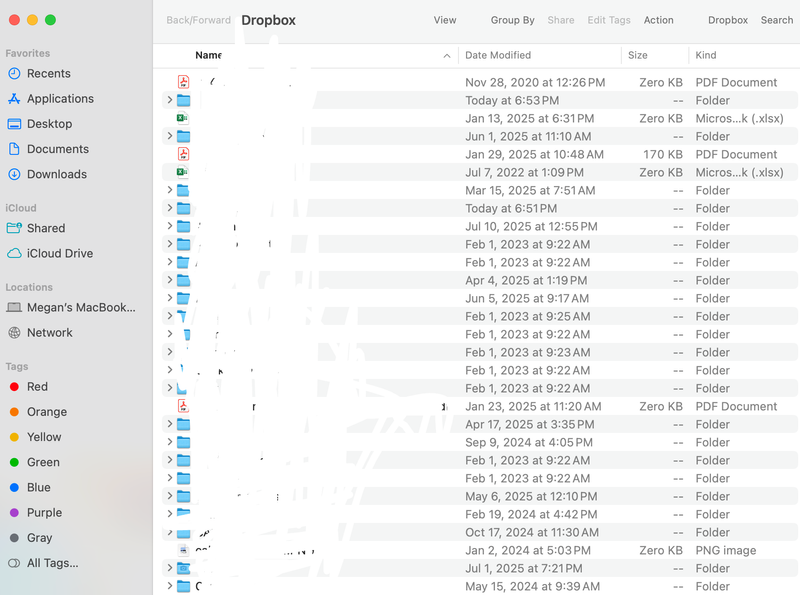Click folder icon modified Apr 17, 2025
800x595 pixels.
coord(183,424)
